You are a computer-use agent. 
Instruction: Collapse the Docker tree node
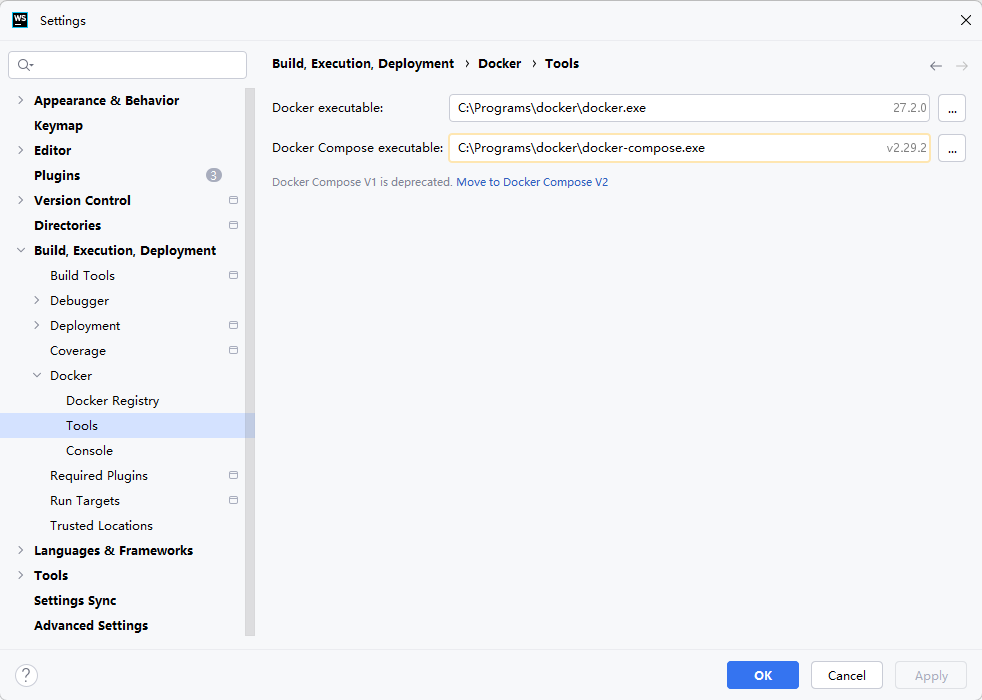(x=37, y=376)
